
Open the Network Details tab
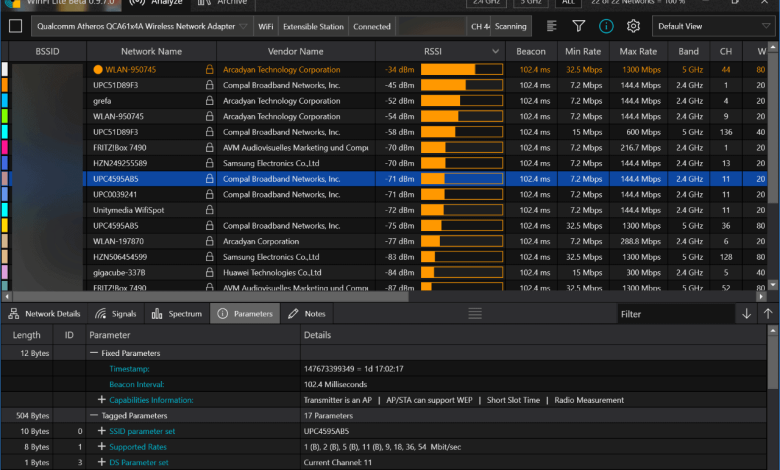[44, 314]
